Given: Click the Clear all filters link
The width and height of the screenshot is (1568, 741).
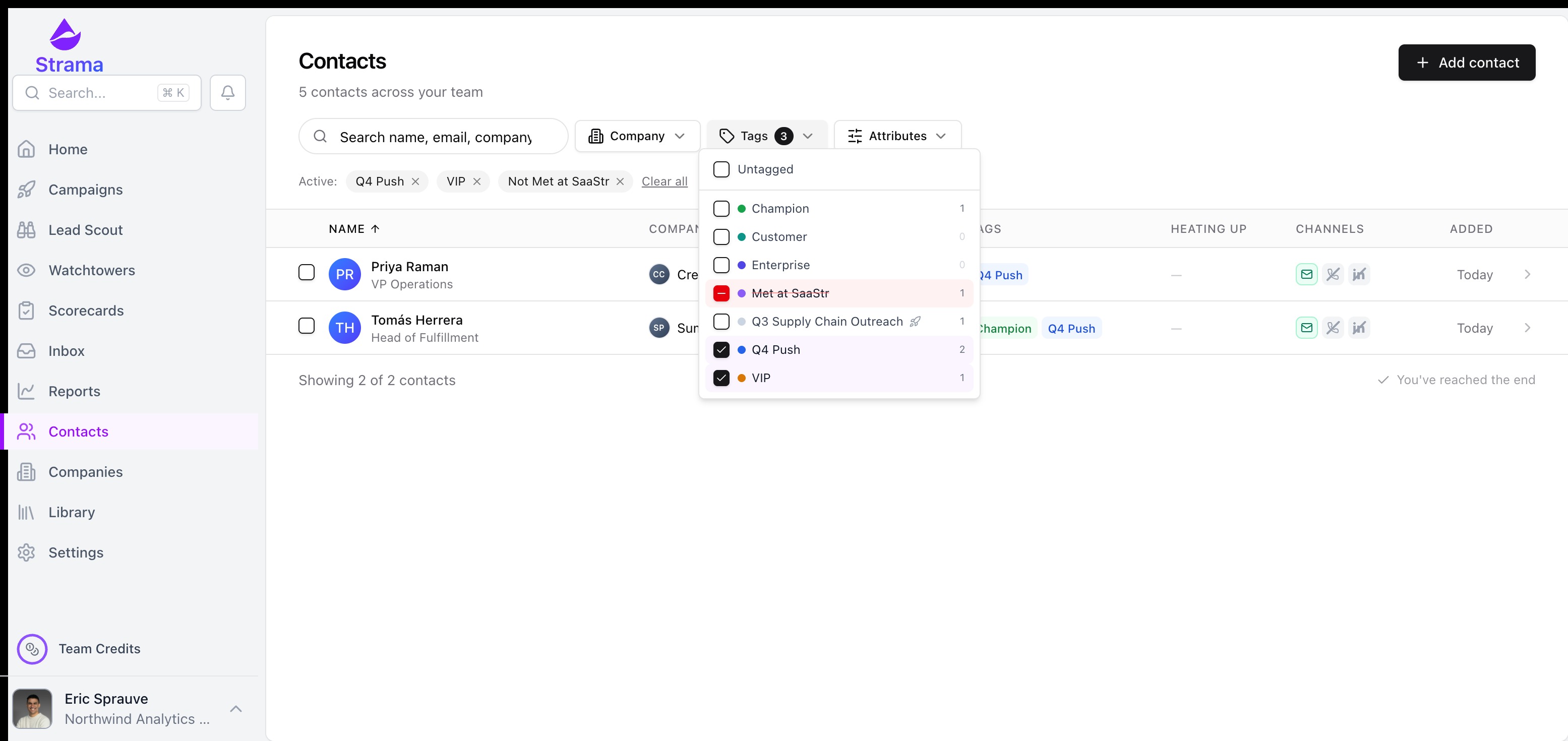Looking at the screenshot, I should (x=664, y=181).
